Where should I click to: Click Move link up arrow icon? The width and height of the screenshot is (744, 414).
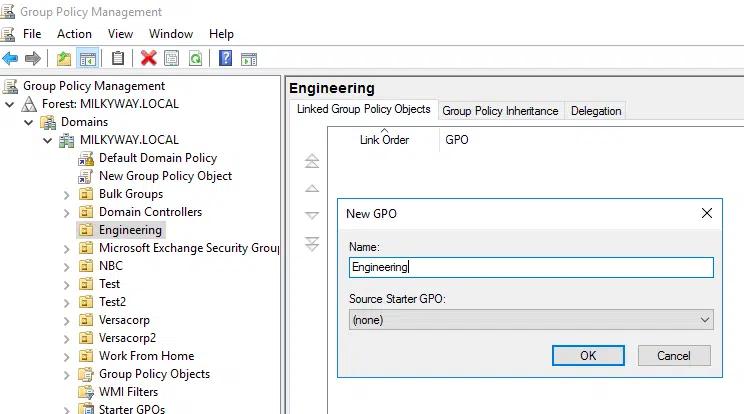tap(312, 189)
